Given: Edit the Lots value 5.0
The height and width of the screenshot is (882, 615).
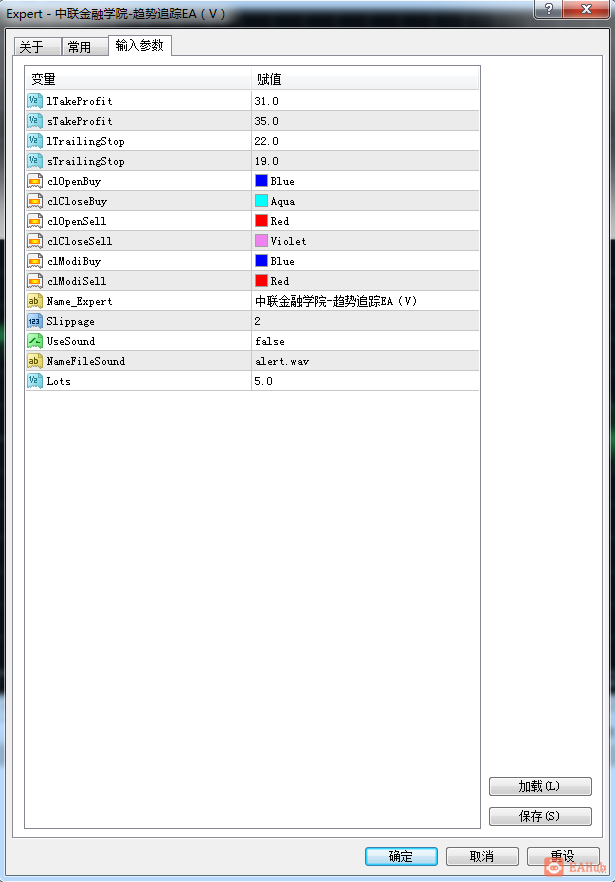Looking at the screenshot, I should [x=365, y=381].
